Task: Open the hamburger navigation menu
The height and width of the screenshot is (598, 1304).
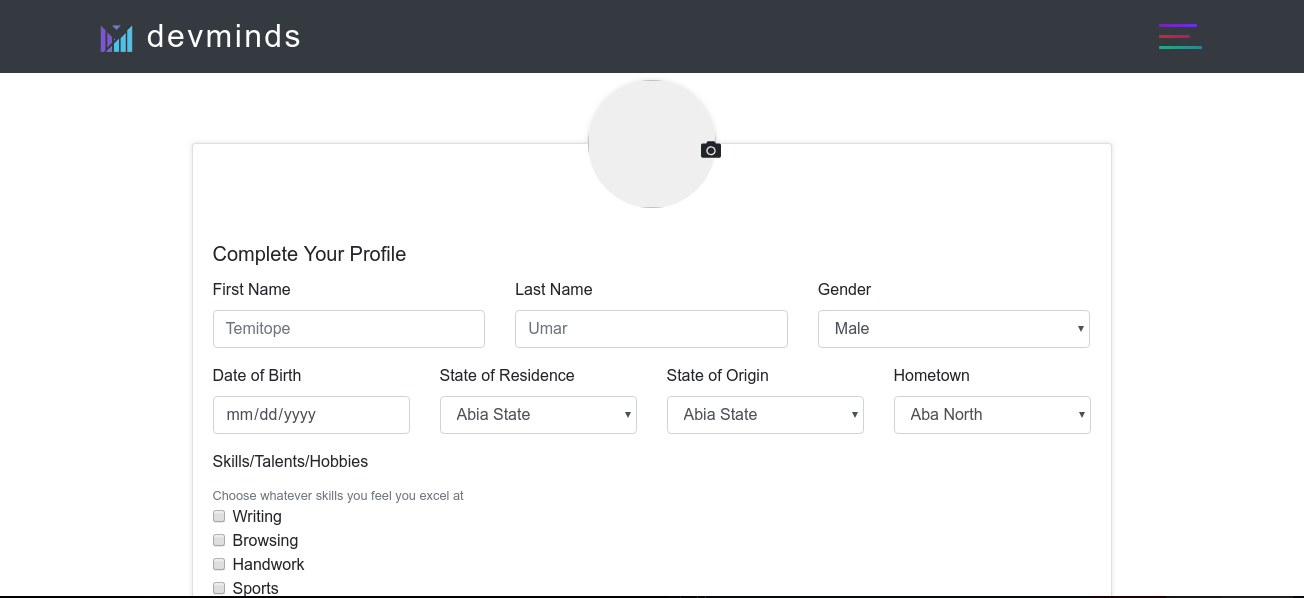Action: click(1180, 36)
